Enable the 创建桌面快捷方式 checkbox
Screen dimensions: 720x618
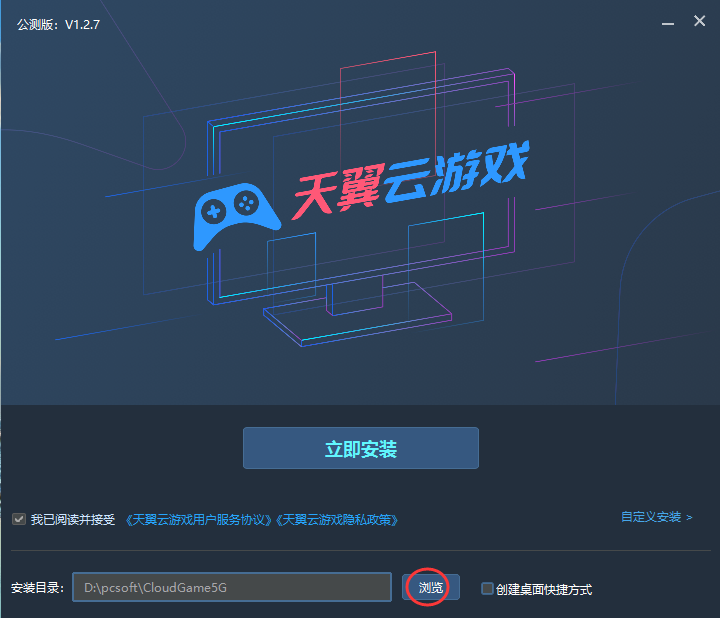point(488,589)
